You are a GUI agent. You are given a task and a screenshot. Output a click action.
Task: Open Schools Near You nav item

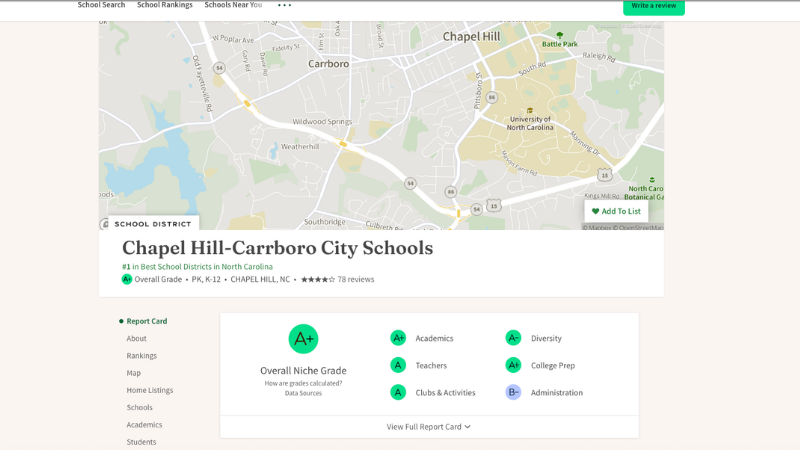(233, 5)
